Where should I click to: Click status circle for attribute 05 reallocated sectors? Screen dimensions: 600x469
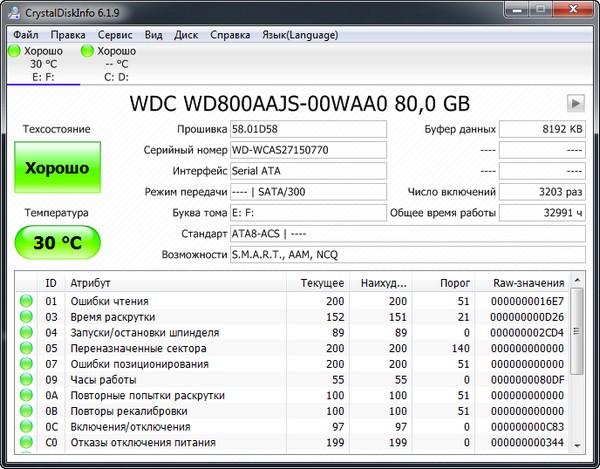coord(26,349)
